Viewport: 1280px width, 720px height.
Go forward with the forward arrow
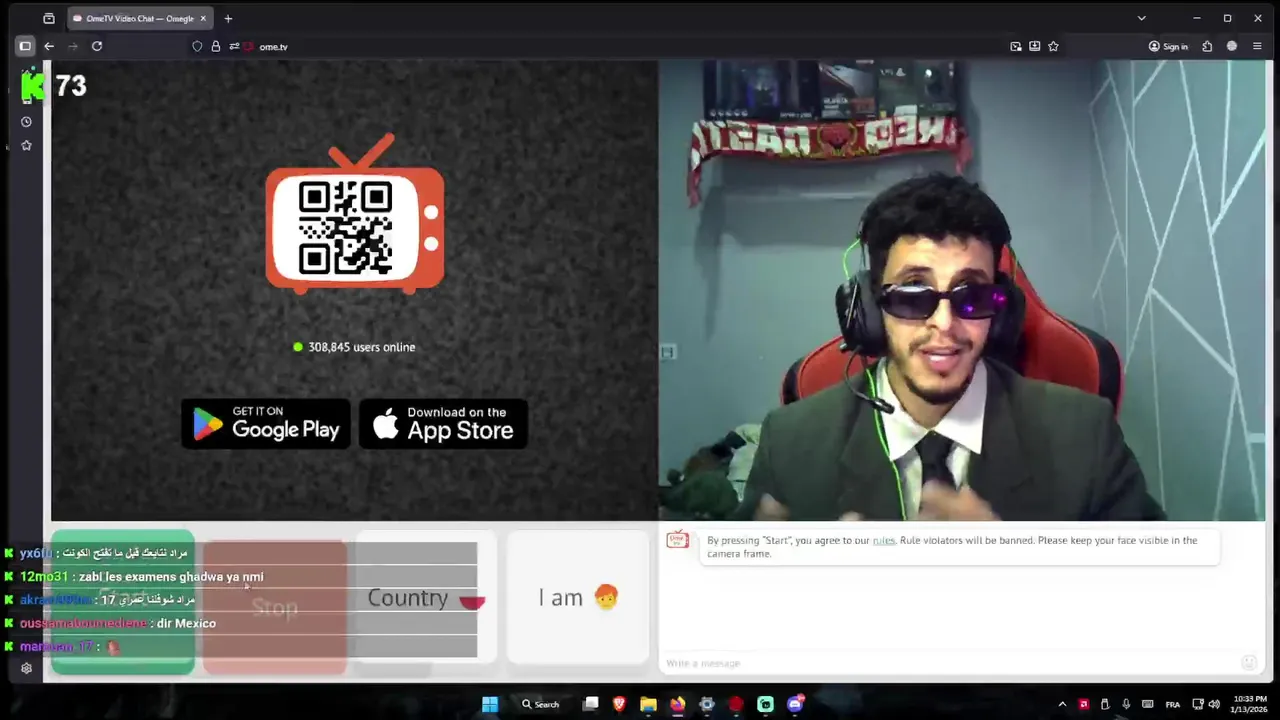[x=73, y=46]
